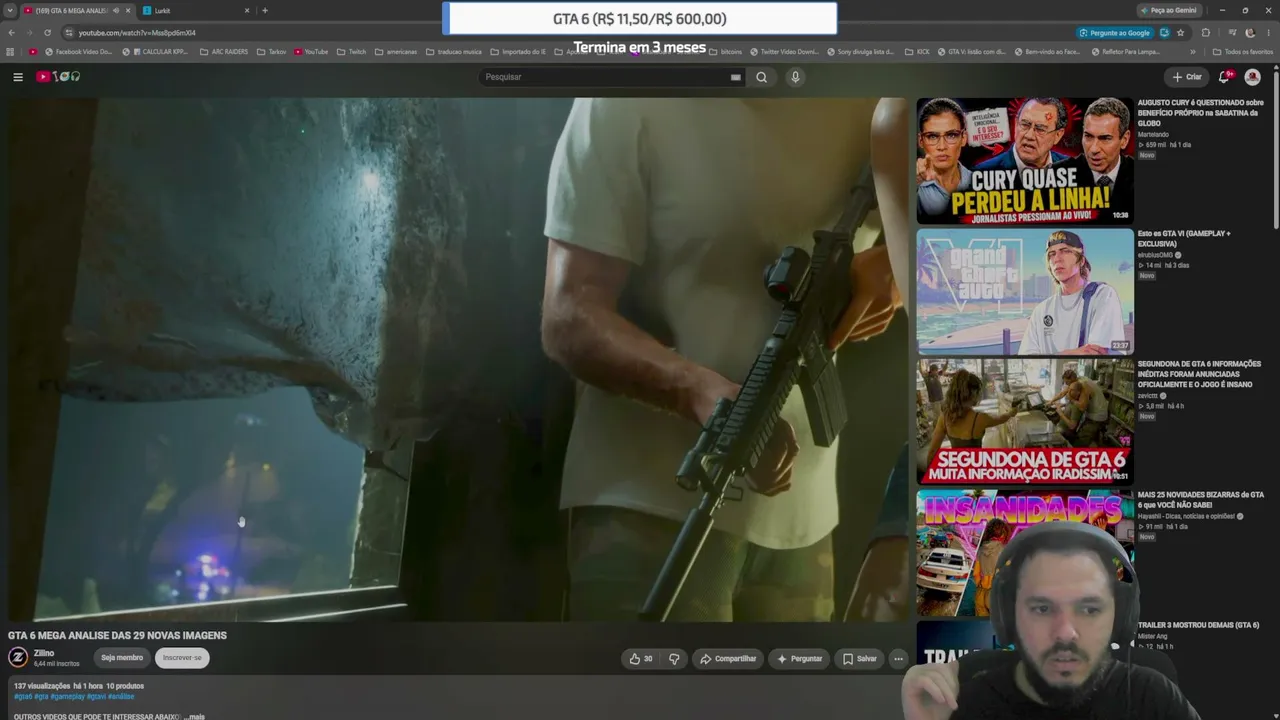Open the Chrome profile avatar
Screen dimensions: 1280x720
(1250, 33)
